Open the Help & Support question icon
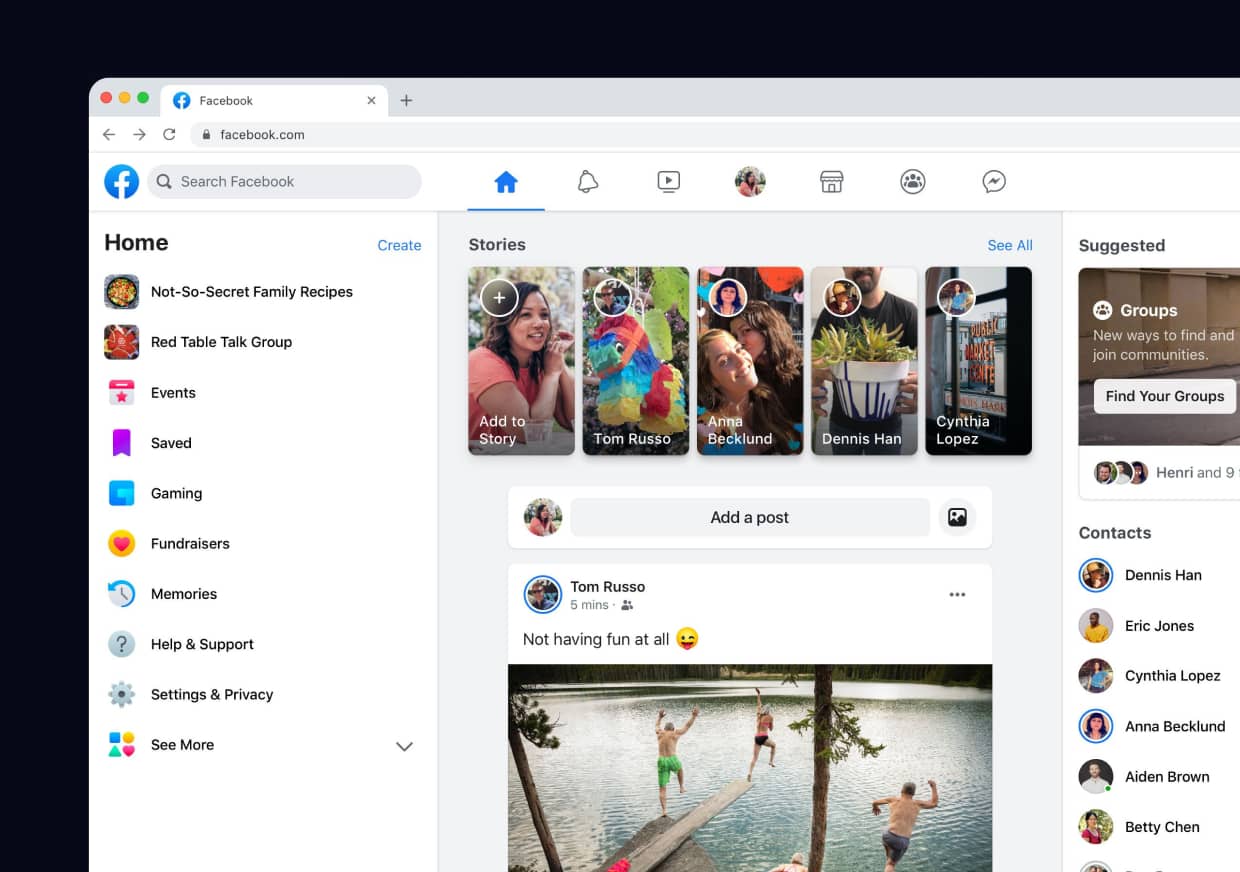1240x872 pixels. tap(121, 644)
